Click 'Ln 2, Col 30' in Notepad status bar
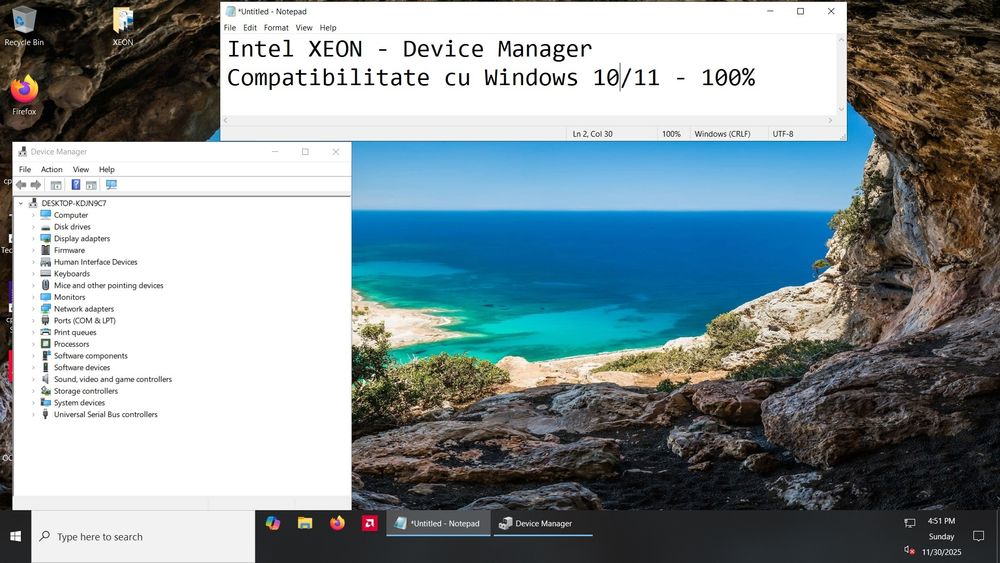 [x=592, y=134]
